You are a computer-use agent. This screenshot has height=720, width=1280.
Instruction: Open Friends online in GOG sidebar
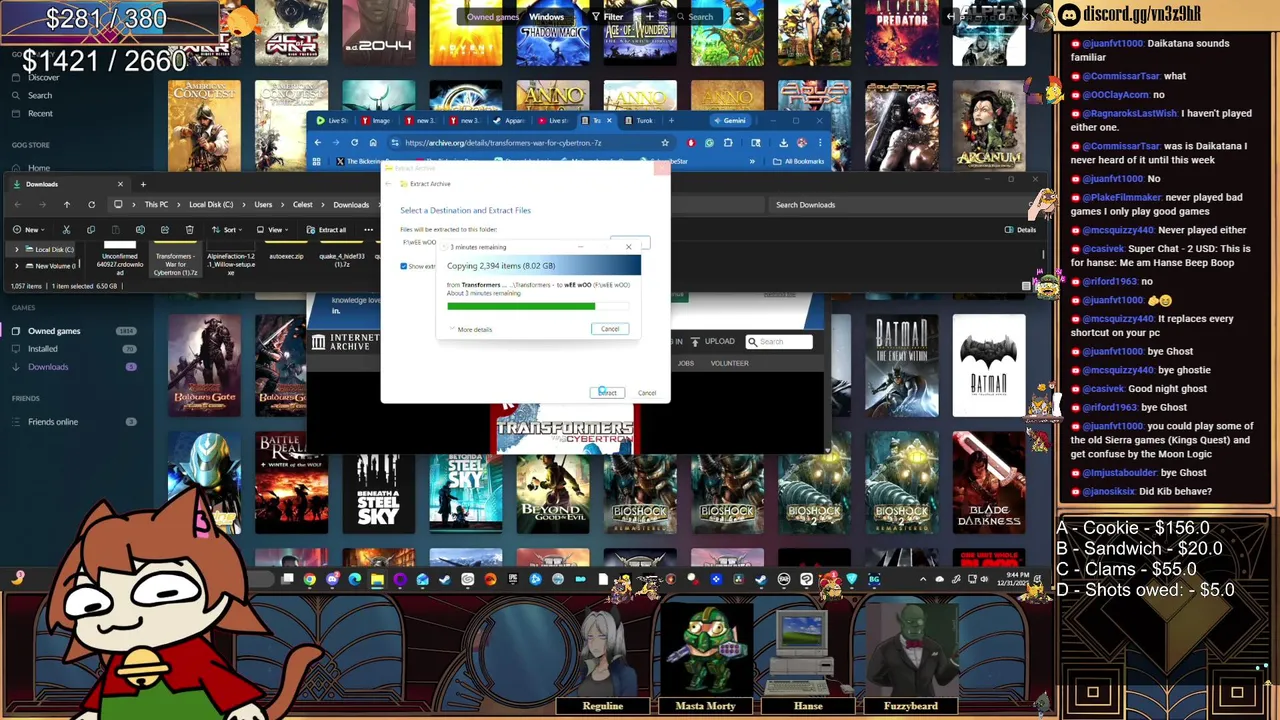pos(53,422)
